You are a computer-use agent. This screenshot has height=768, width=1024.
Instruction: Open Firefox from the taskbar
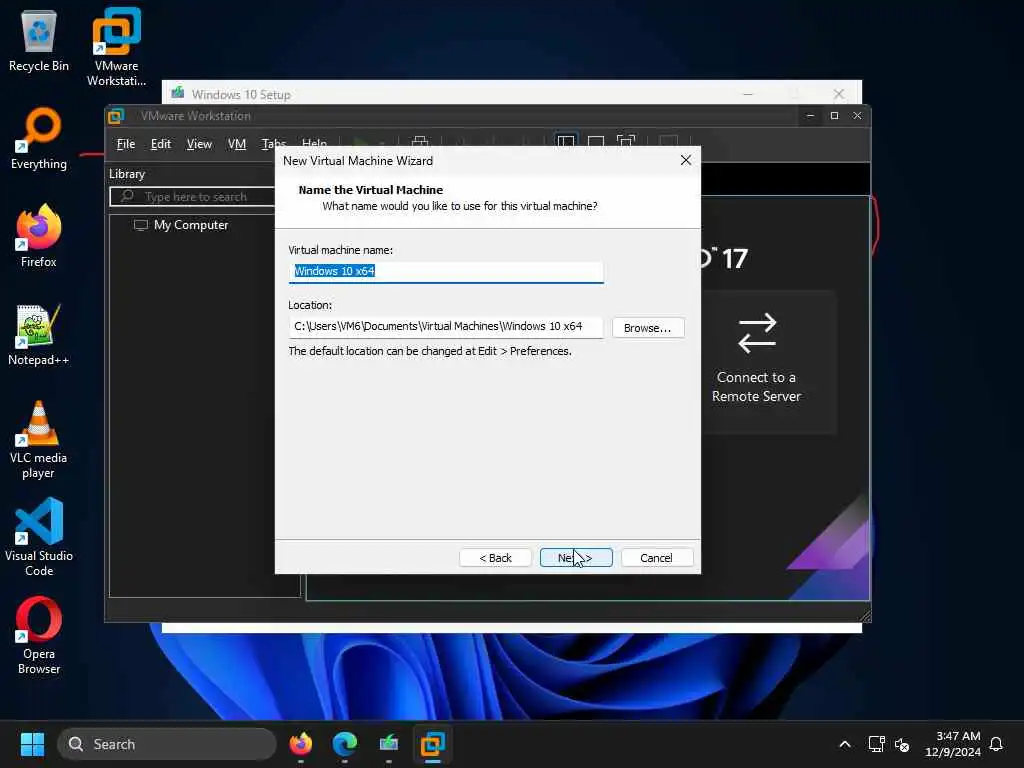(x=301, y=744)
